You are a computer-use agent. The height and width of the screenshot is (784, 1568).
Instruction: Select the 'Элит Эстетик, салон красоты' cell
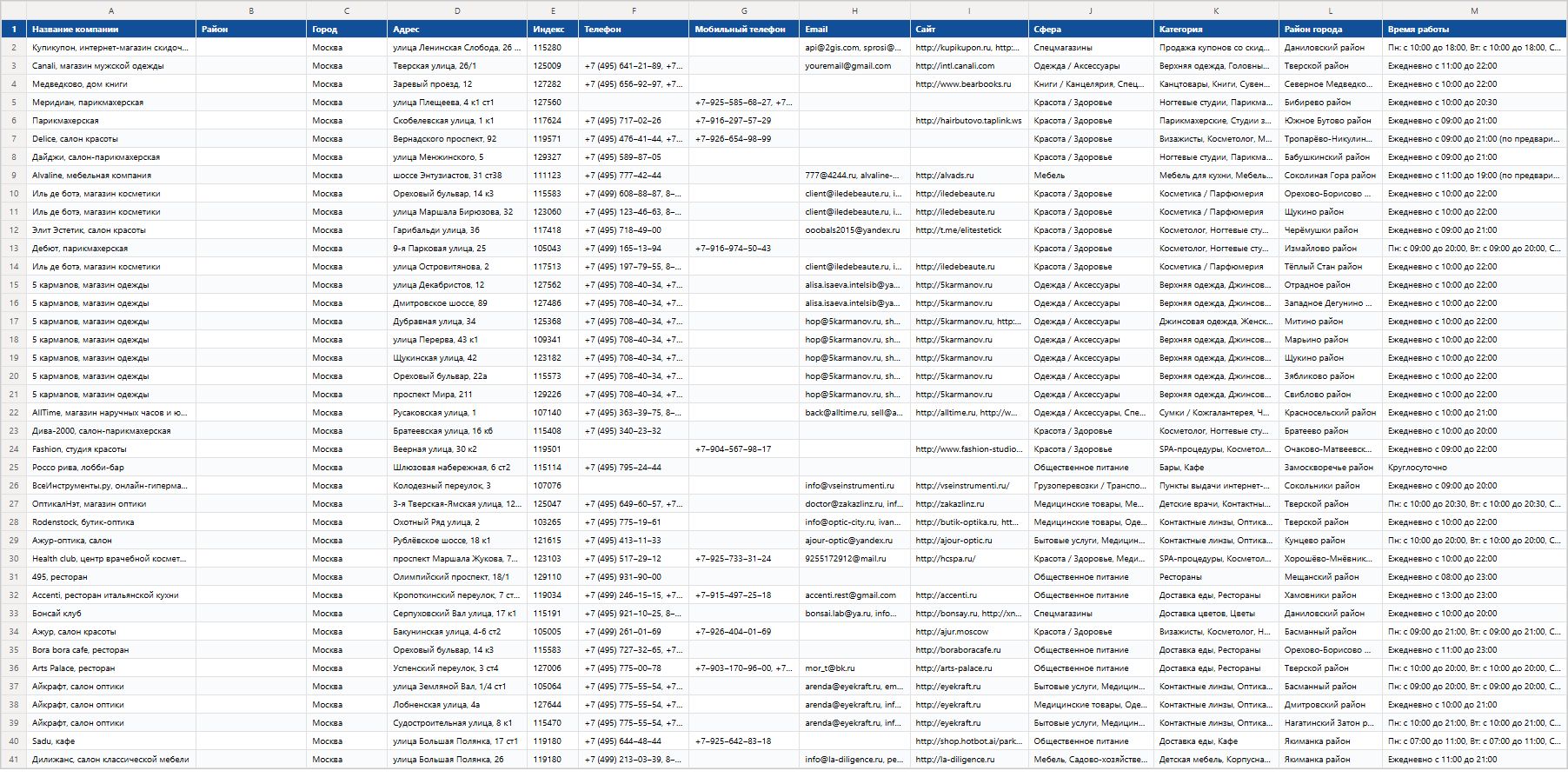(x=111, y=230)
